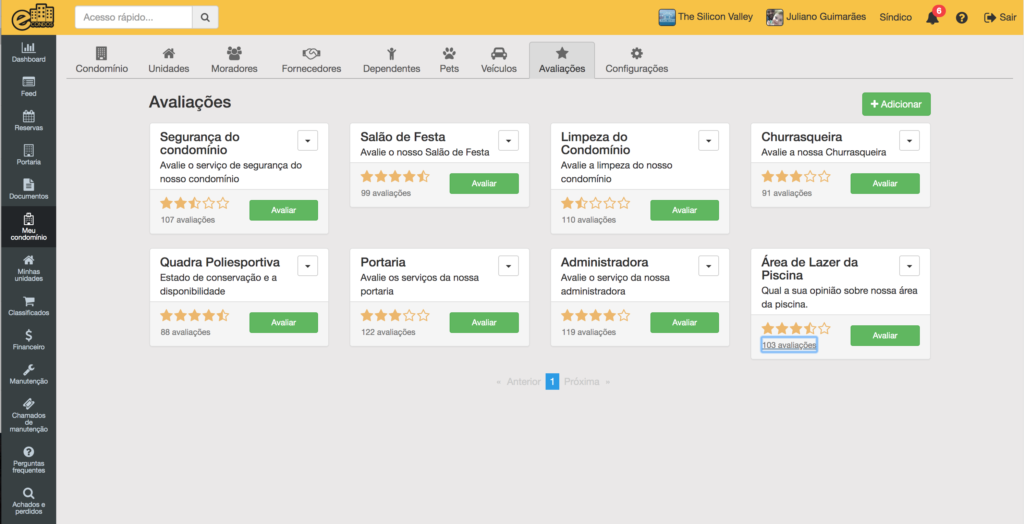Screen dimensions: 1024x524
Task: Select the Avaliações tab
Action: (x=562, y=60)
